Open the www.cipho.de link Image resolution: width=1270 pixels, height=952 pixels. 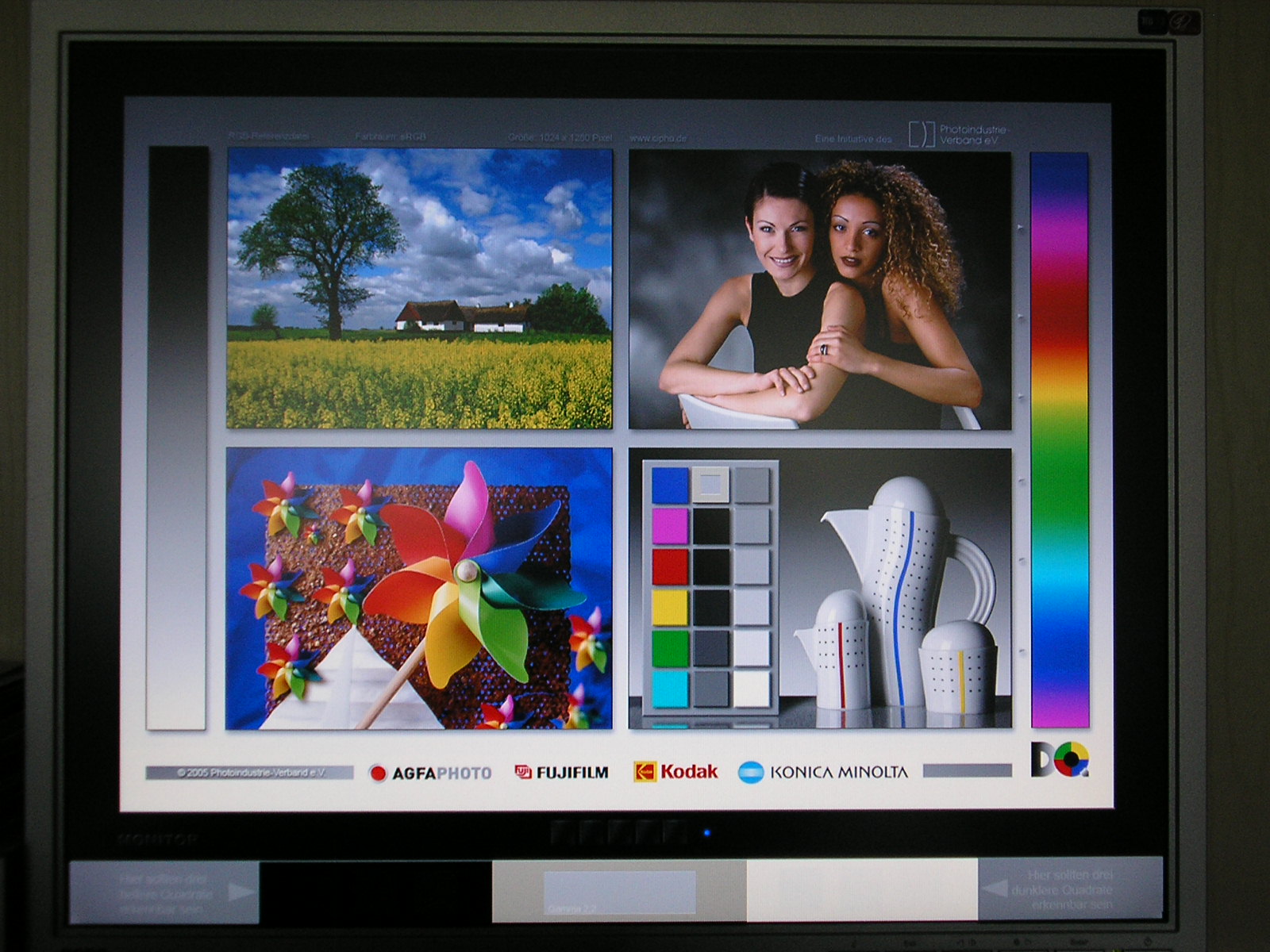[658, 138]
